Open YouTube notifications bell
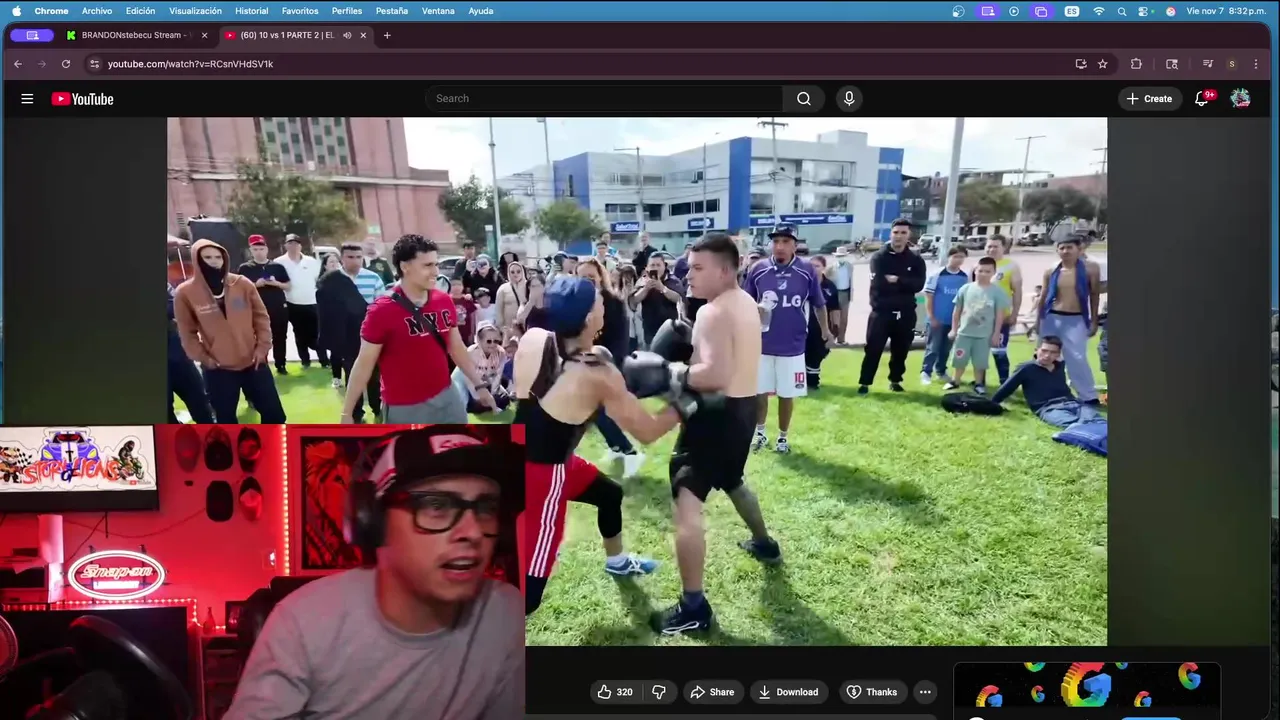 coord(1203,98)
